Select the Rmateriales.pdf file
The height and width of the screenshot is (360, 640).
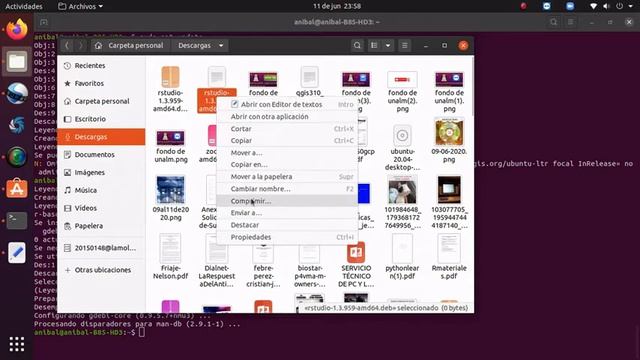[x=449, y=257]
